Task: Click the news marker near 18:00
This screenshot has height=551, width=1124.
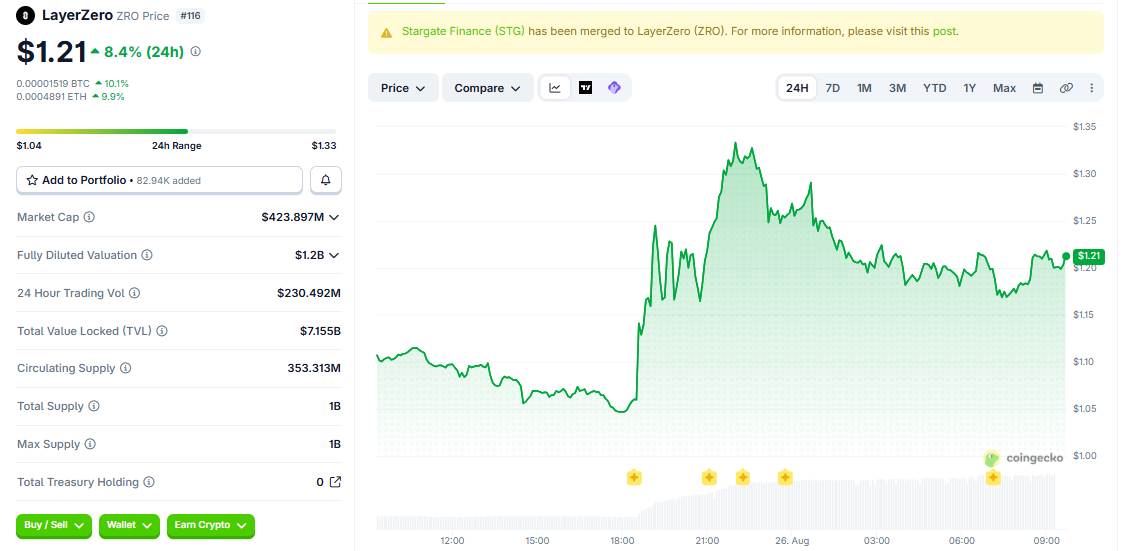Action: click(x=634, y=477)
